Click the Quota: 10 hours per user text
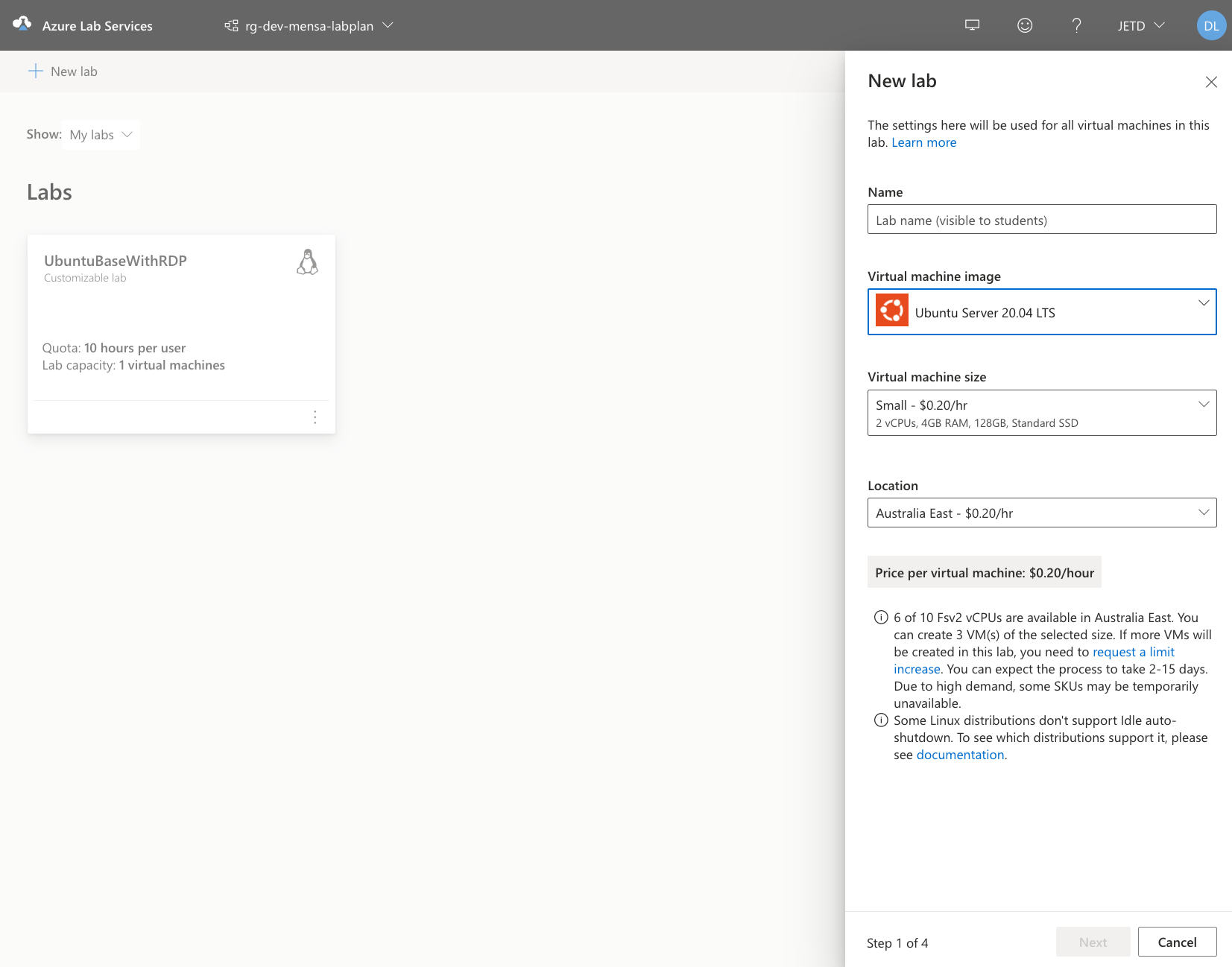 coord(114,348)
